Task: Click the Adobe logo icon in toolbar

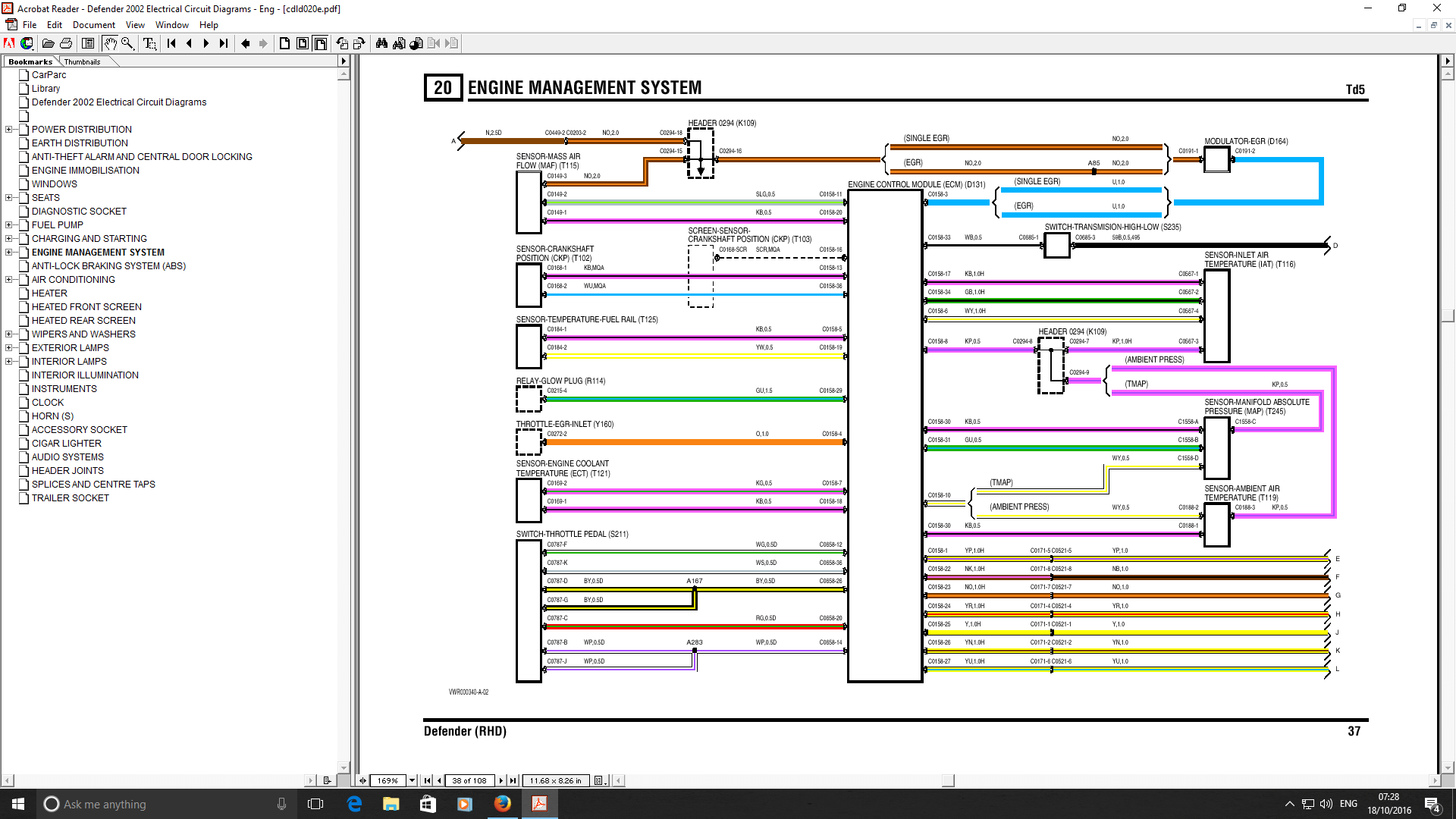Action: point(9,43)
